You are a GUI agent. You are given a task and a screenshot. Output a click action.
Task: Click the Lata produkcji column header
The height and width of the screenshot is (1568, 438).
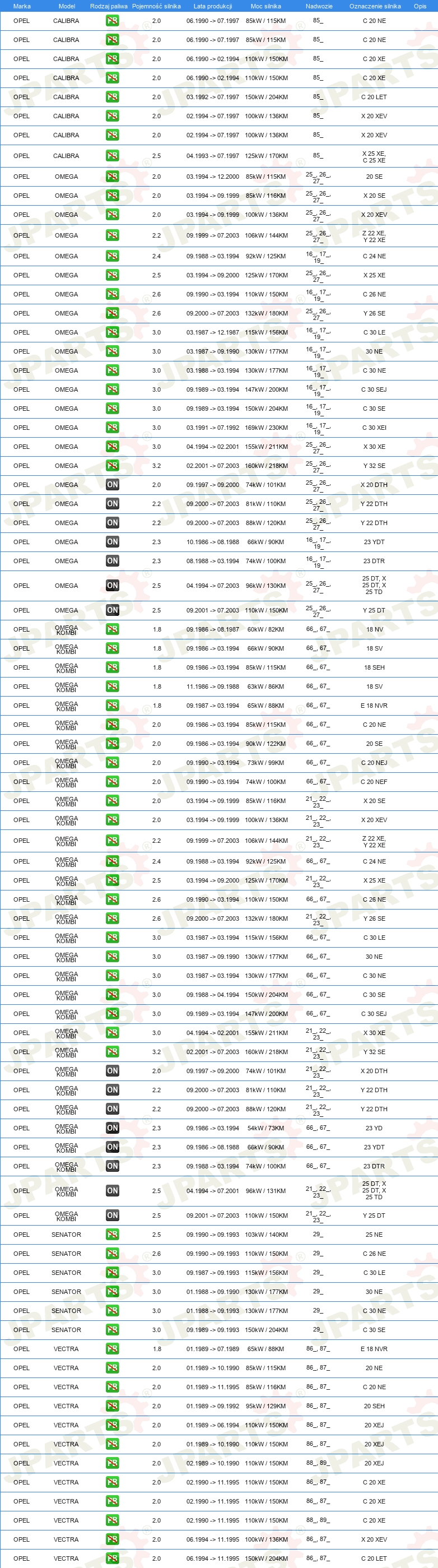[213, 6]
